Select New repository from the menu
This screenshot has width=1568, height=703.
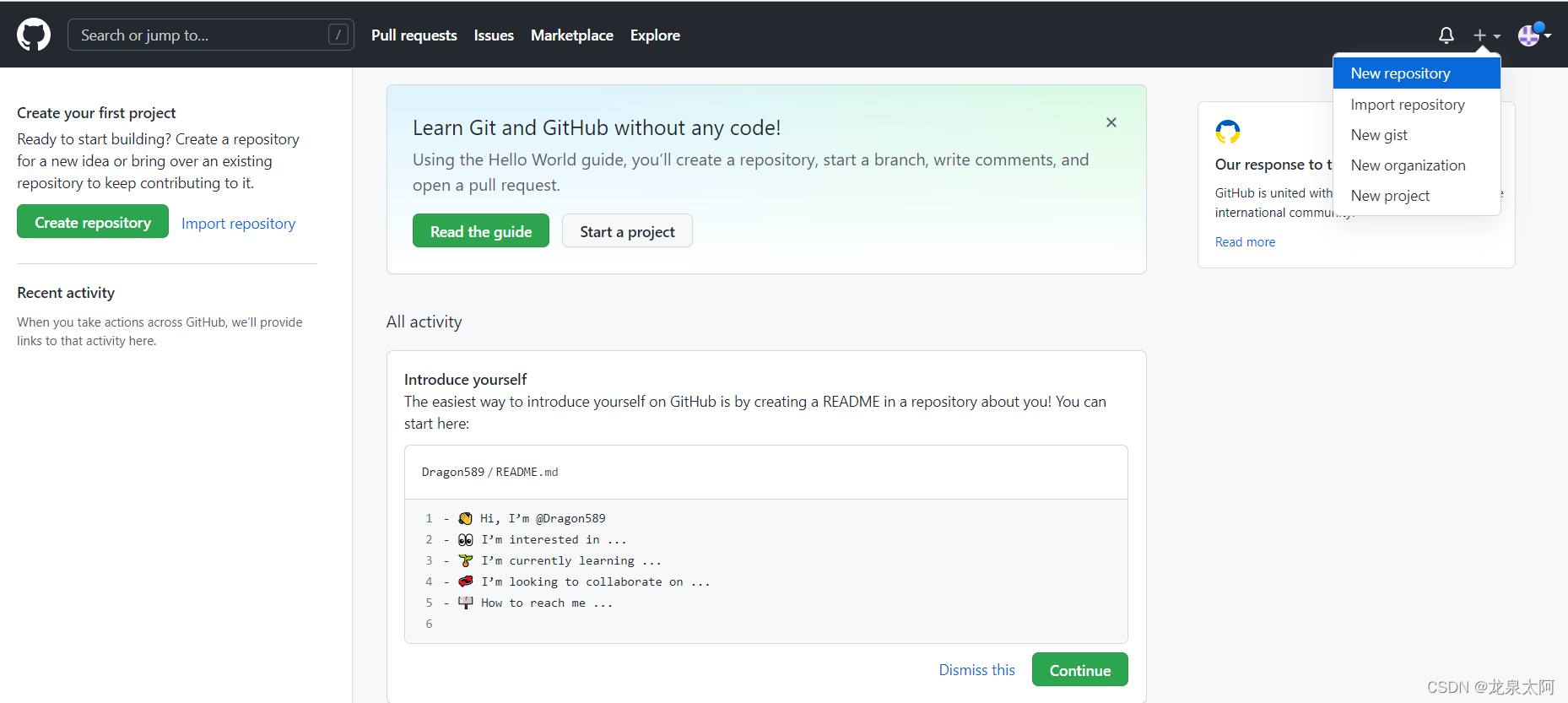[x=1417, y=73]
